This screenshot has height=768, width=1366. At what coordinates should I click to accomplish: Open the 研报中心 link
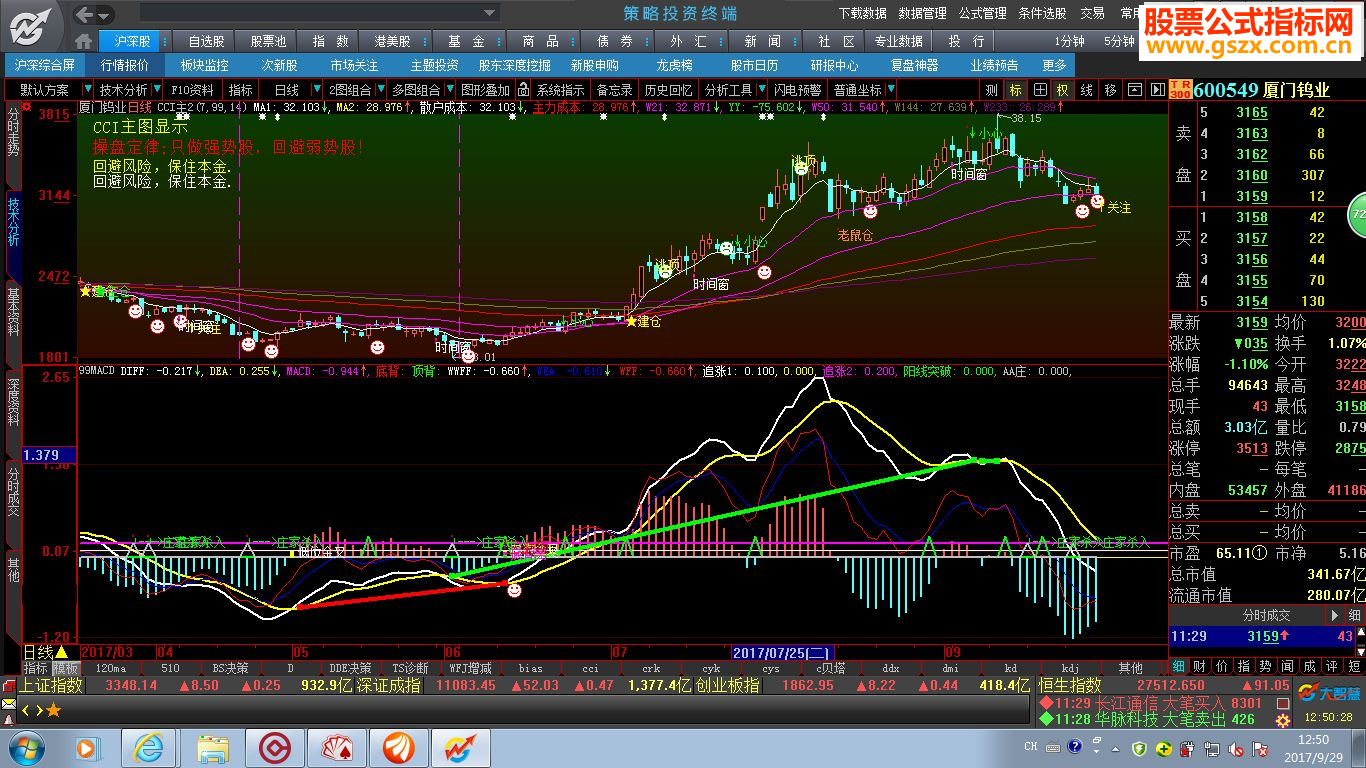834,65
